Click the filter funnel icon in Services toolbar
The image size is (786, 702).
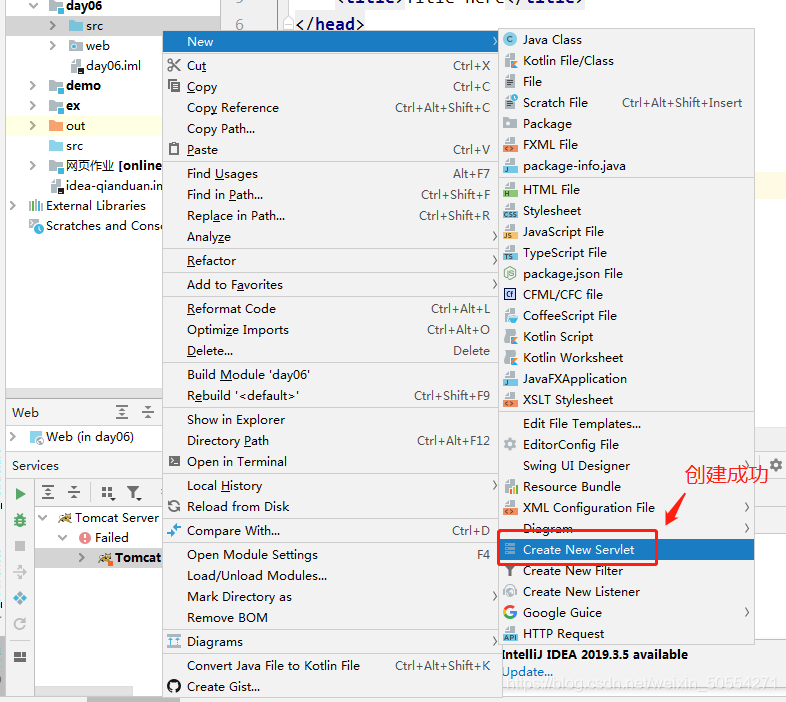click(134, 493)
